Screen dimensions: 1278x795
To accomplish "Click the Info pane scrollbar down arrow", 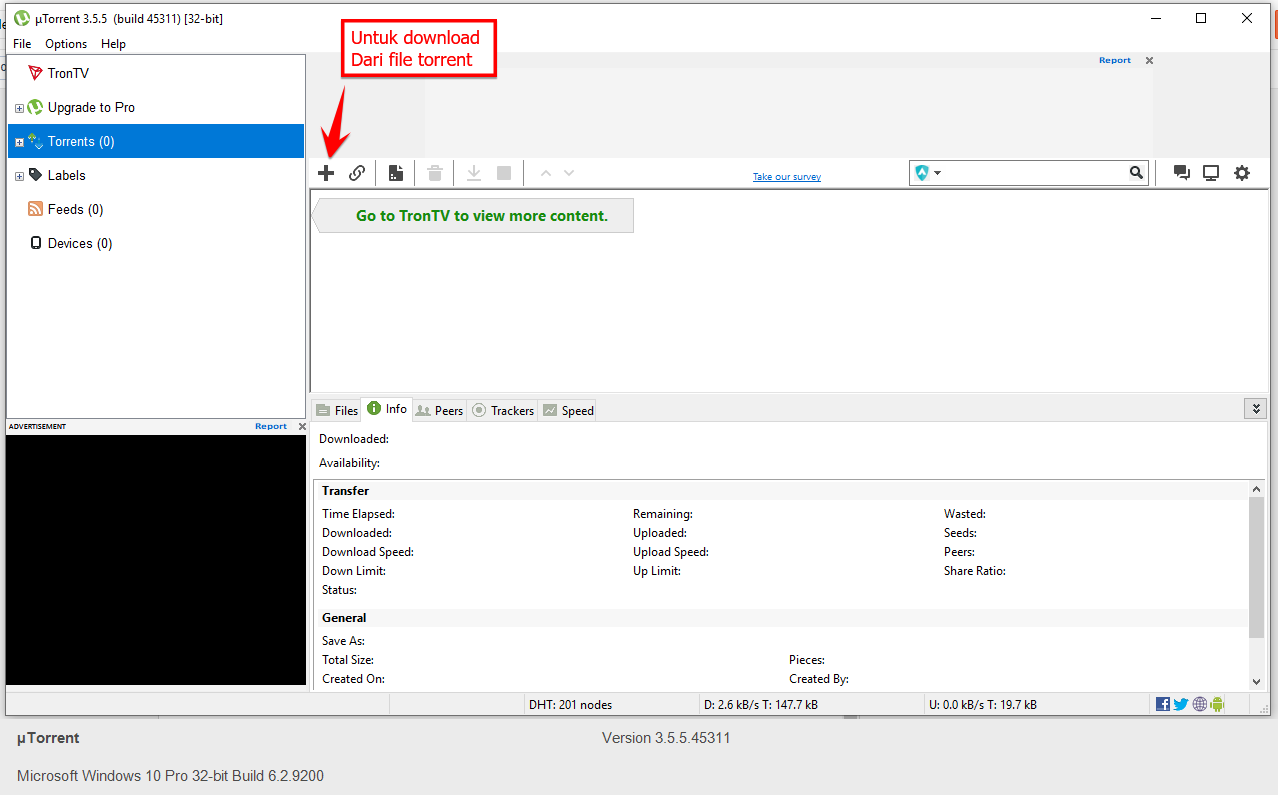I will pos(1257,681).
